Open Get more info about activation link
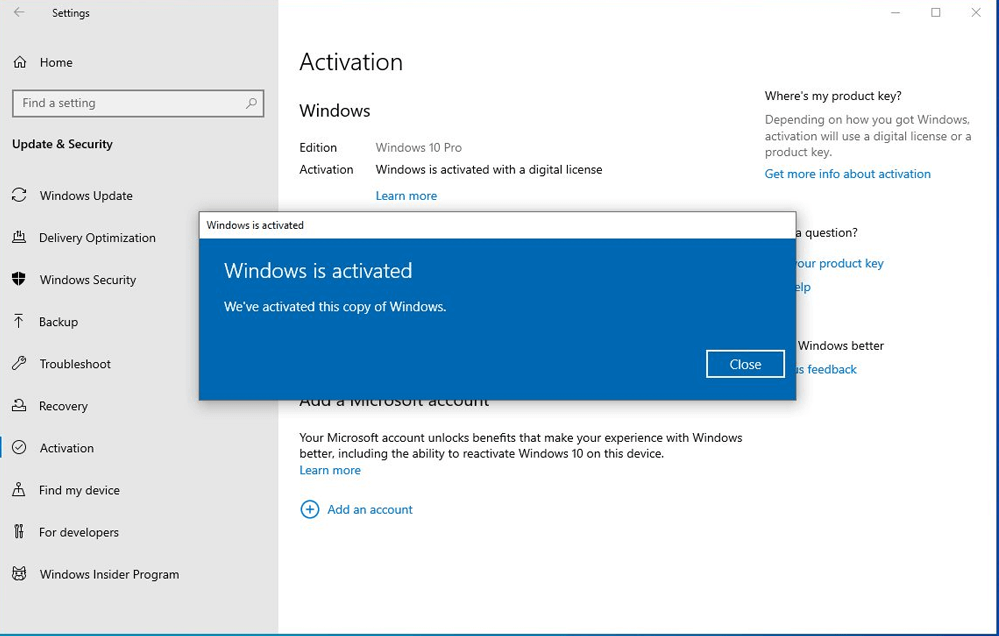The width and height of the screenshot is (999, 636). (847, 174)
